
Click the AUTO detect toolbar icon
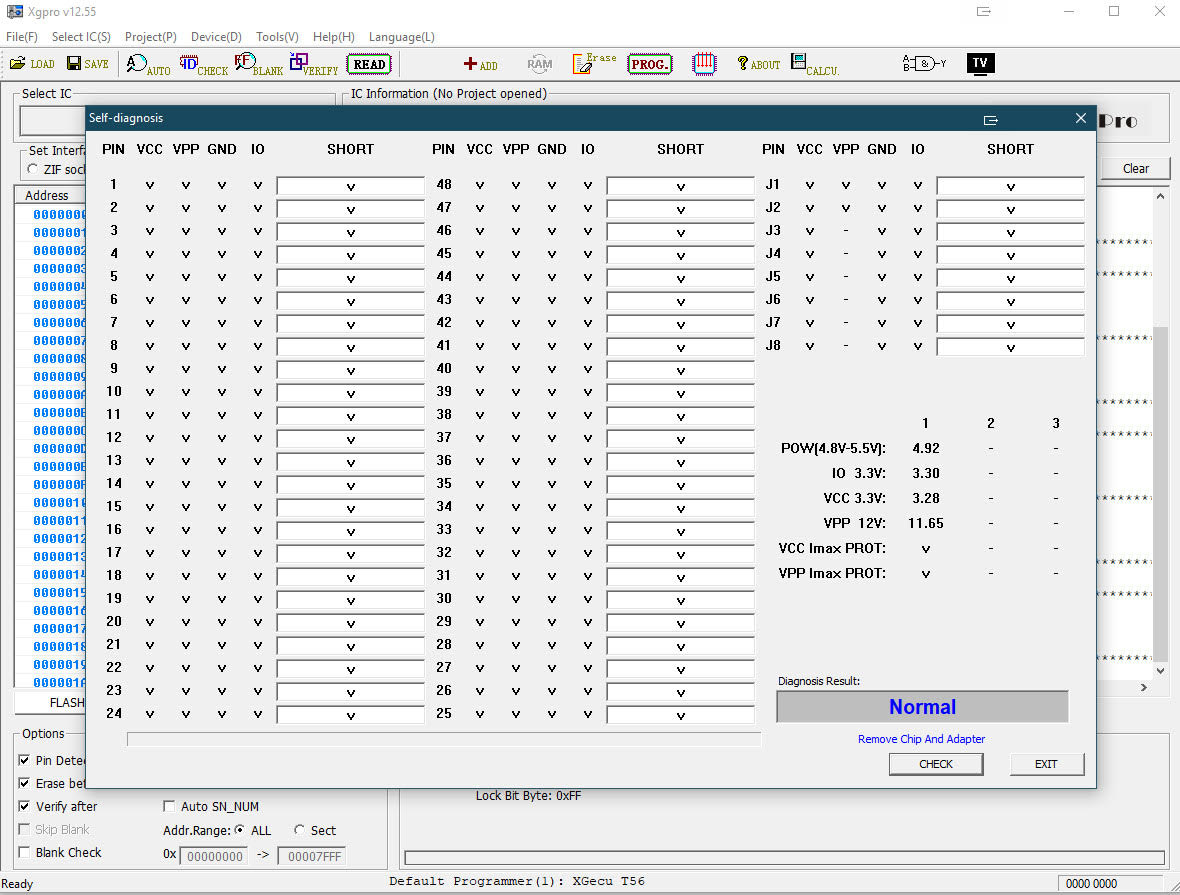148,65
